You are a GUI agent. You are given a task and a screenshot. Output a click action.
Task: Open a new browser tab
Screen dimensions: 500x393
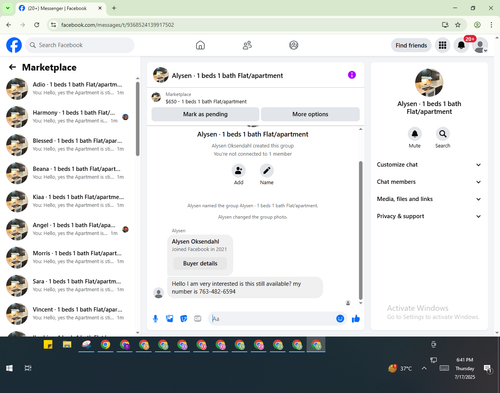pos(114,8)
